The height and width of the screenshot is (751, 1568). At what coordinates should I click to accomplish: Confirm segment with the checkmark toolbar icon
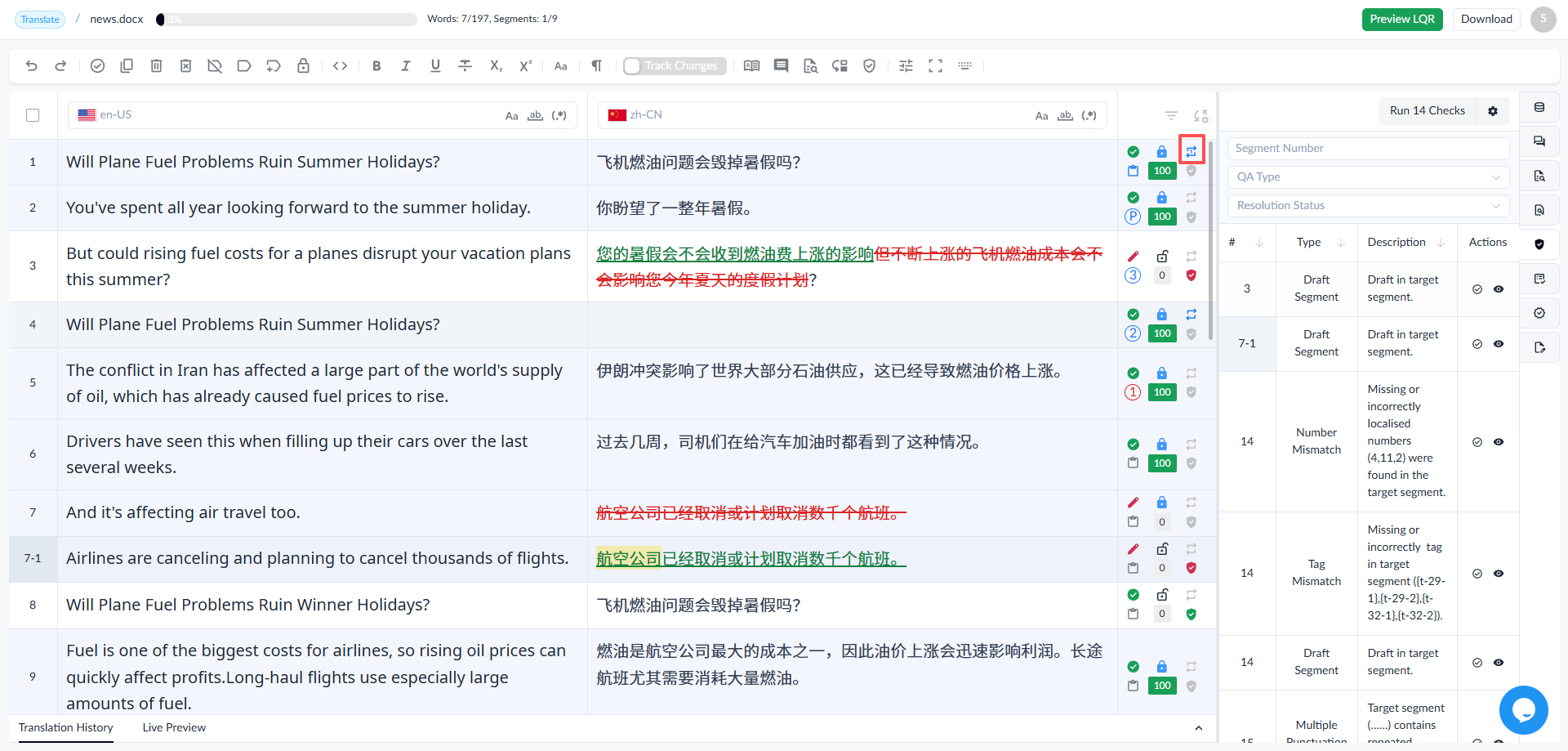point(97,65)
